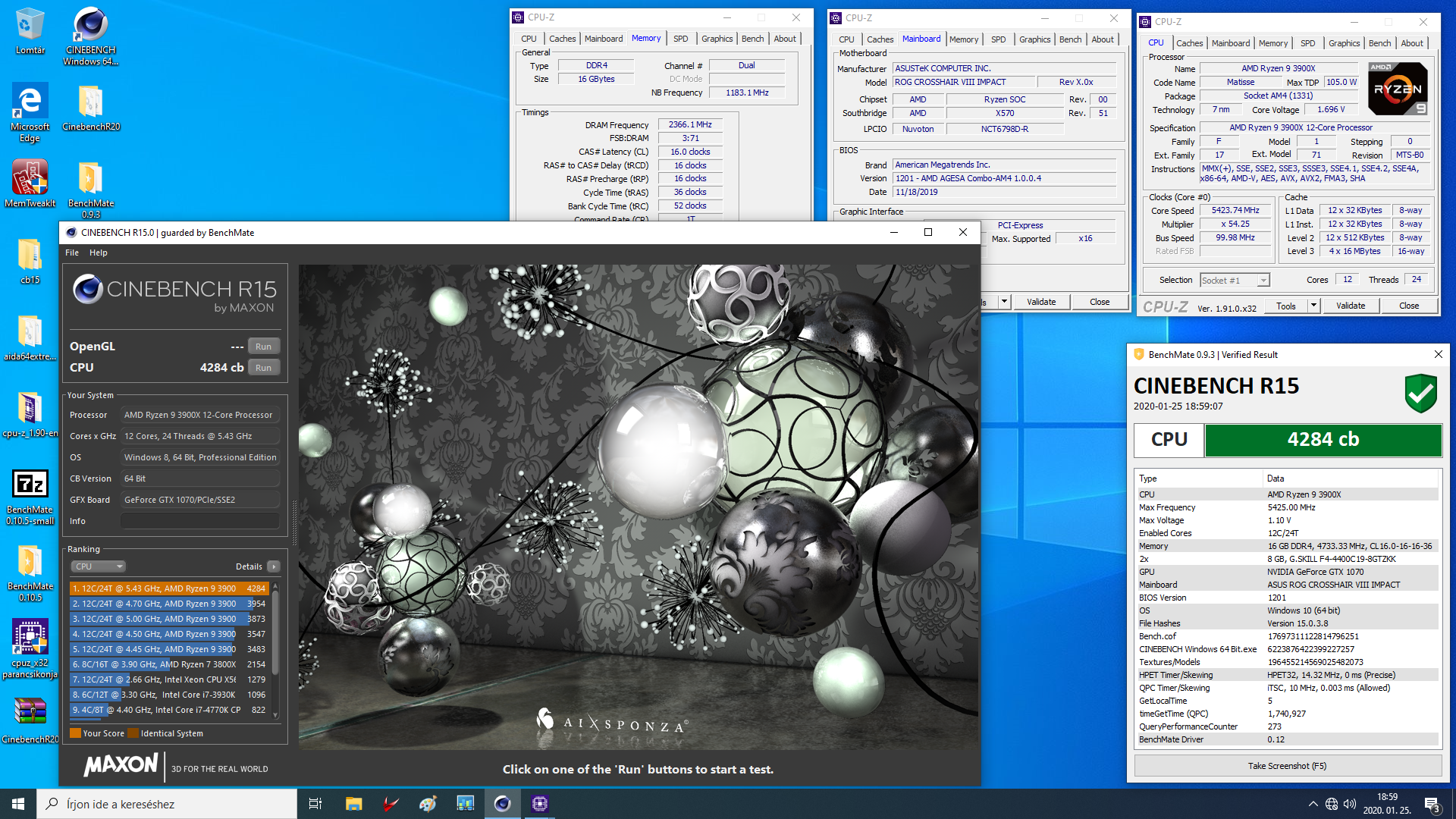Click the Cinebench taskbar icon

pyautogui.click(x=502, y=804)
